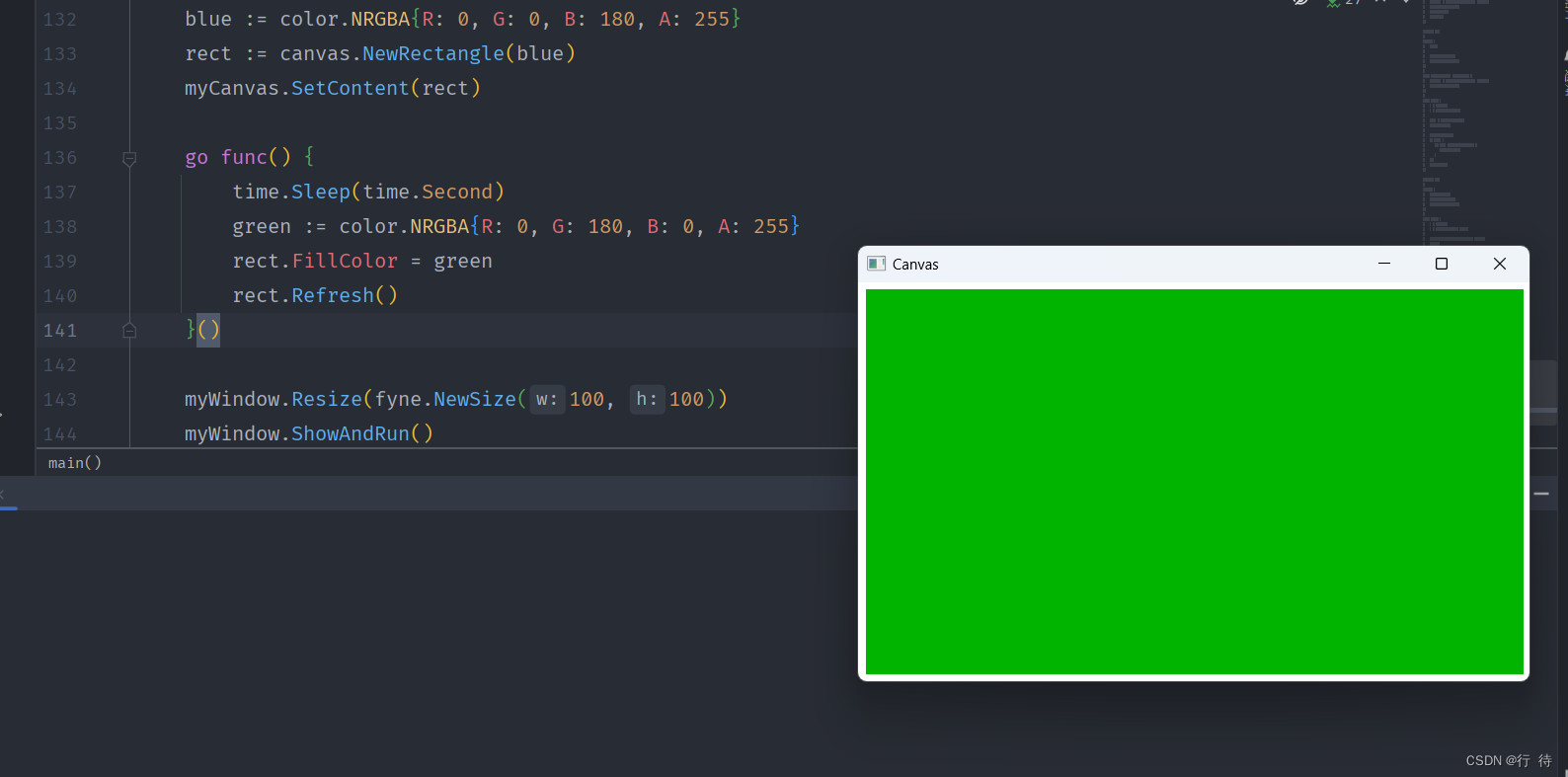The height and width of the screenshot is (777, 1568).
Task: Place the cursor on NewRectangle in line 133
Action: [433, 53]
